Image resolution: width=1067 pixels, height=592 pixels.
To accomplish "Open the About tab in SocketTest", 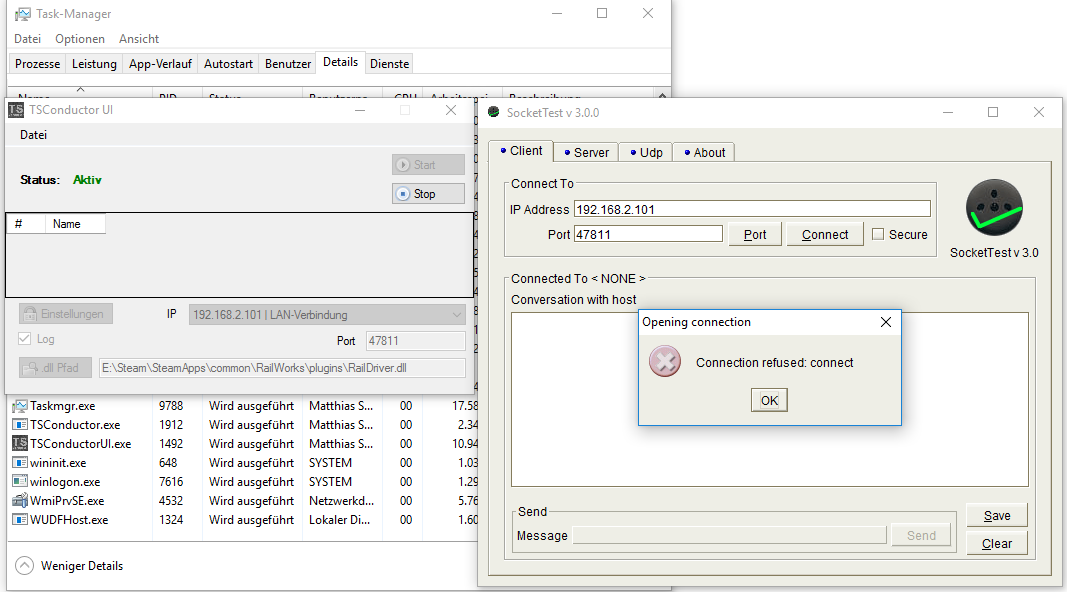I will tap(704, 152).
